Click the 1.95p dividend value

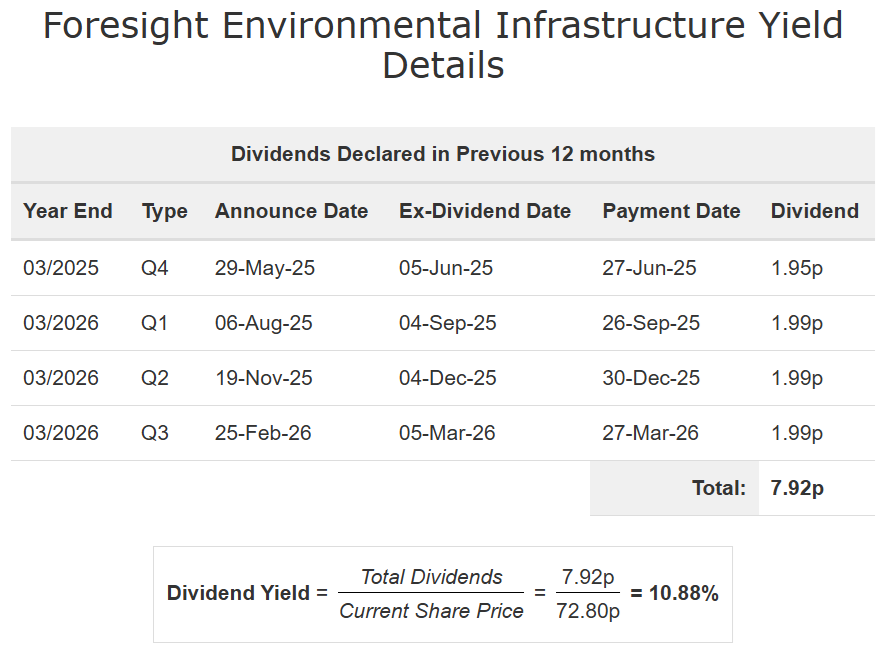pyautogui.click(x=797, y=268)
